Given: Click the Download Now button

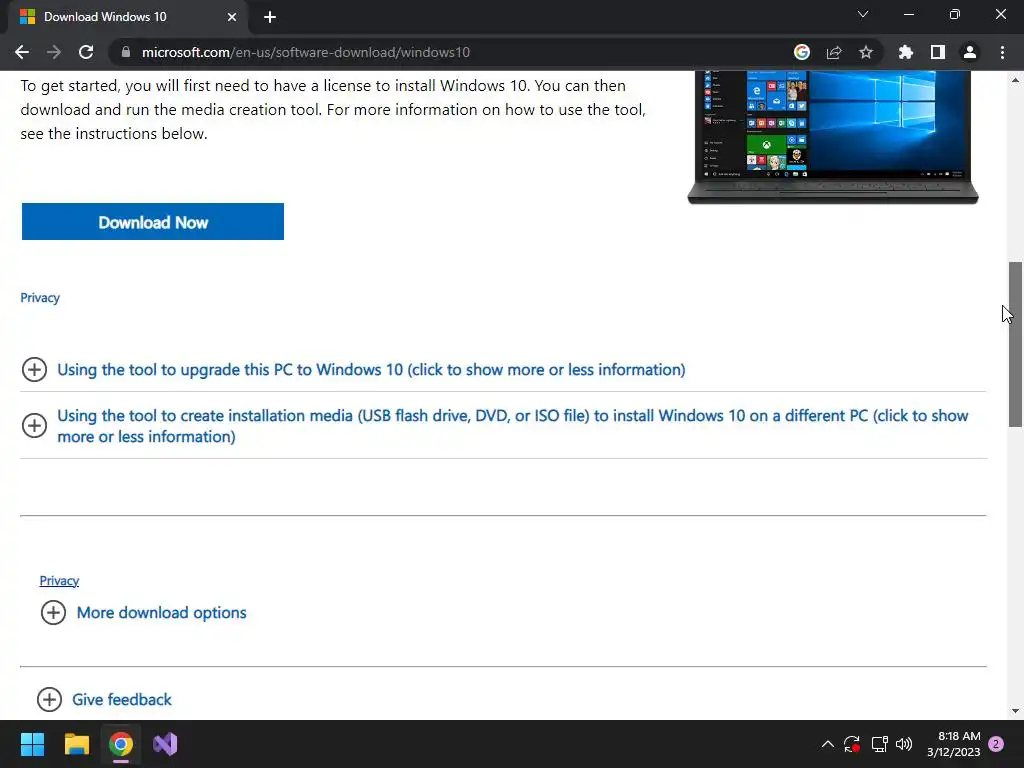Looking at the screenshot, I should pyautogui.click(x=153, y=221).
